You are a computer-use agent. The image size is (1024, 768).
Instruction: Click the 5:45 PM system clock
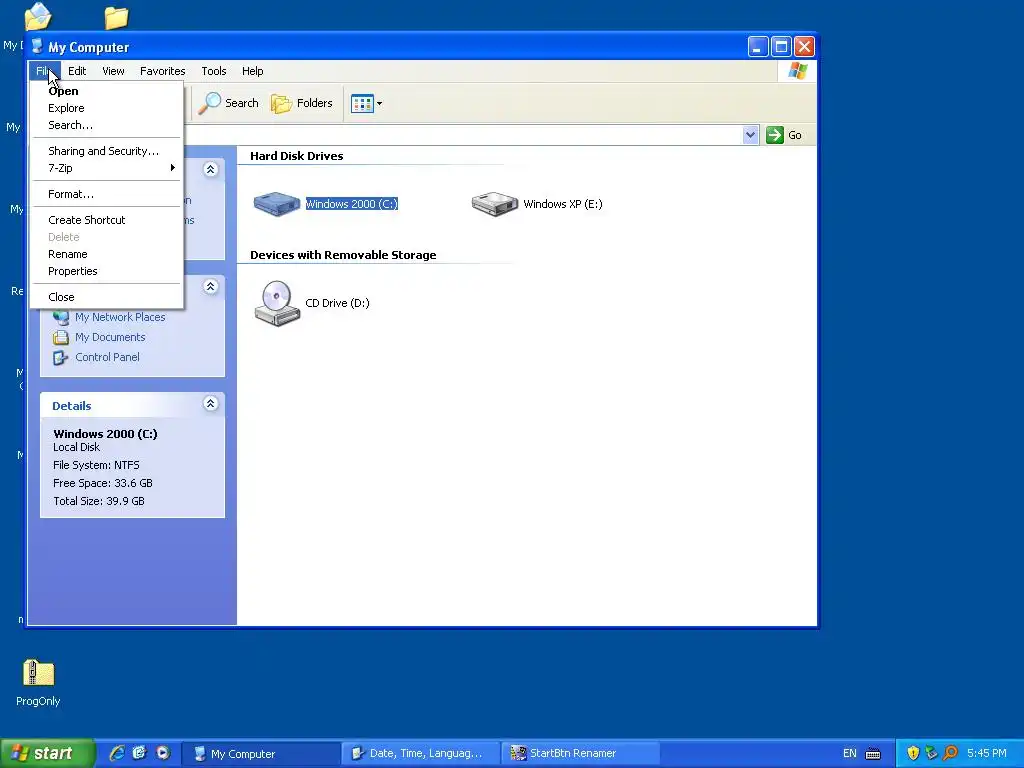coord(987,754)
